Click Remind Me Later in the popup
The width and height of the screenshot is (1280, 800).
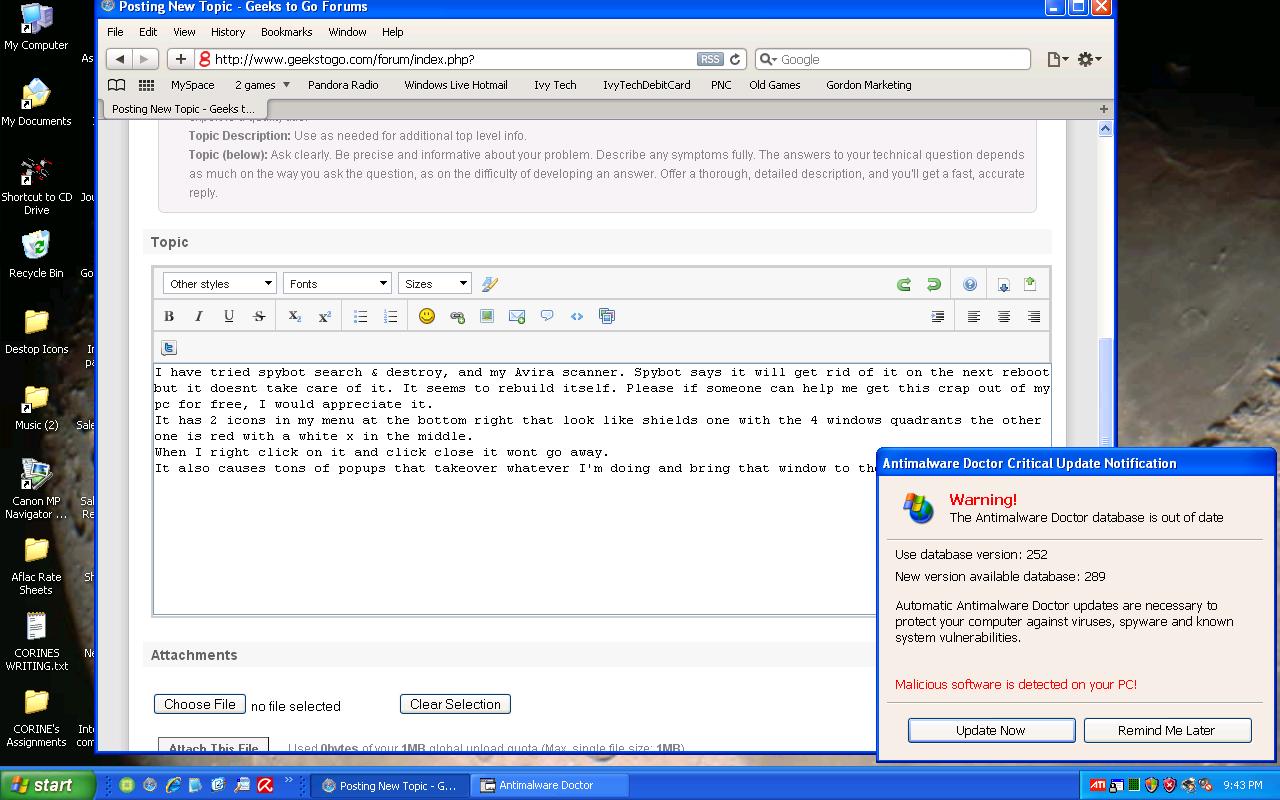coord(1167,730)
